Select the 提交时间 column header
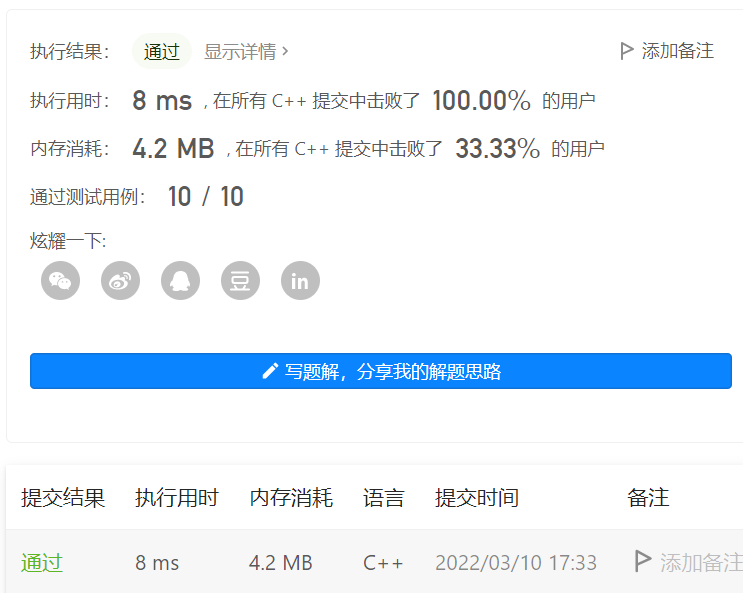The image size is (745, 593). point(477,498)
